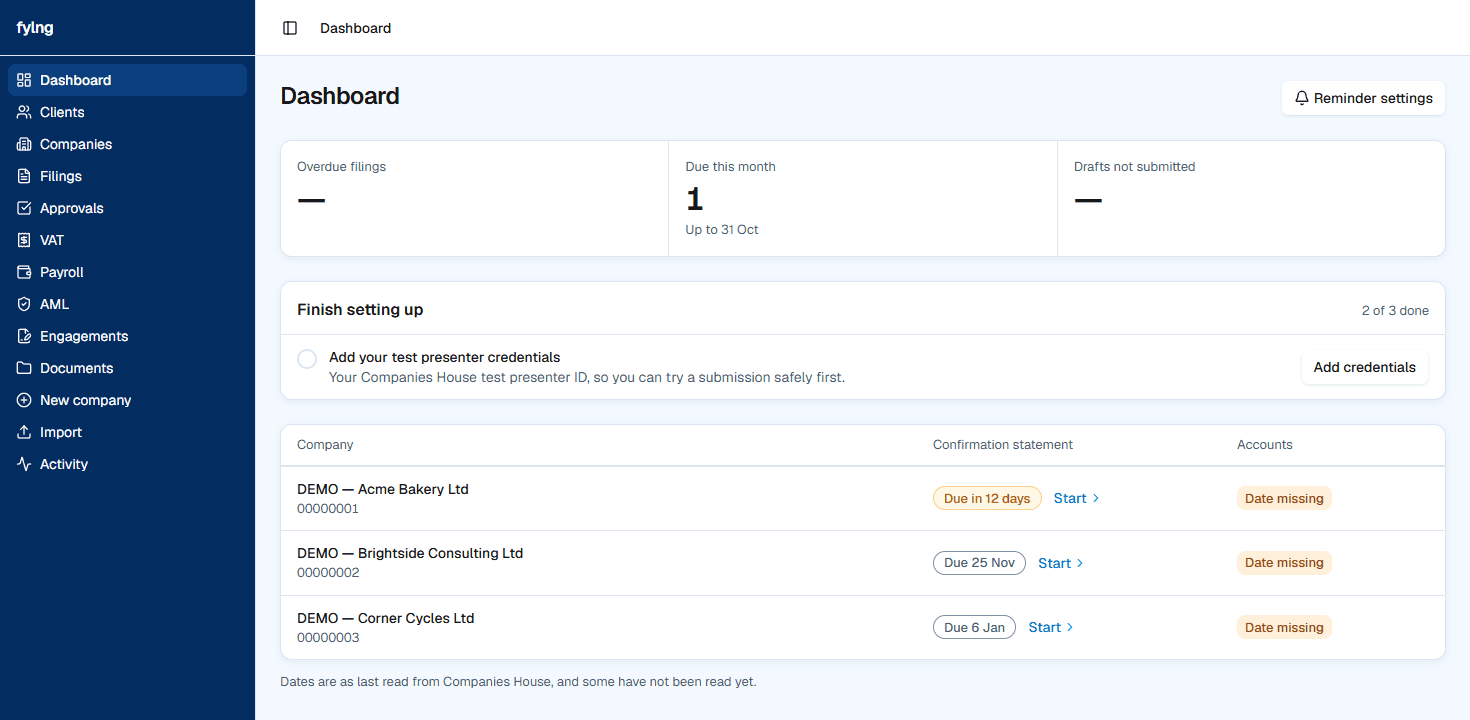Click Date missing badge for Acme Bakery
Image resolution: width=1470 pixels, height=720 pixels.
tap(1284, 498)
